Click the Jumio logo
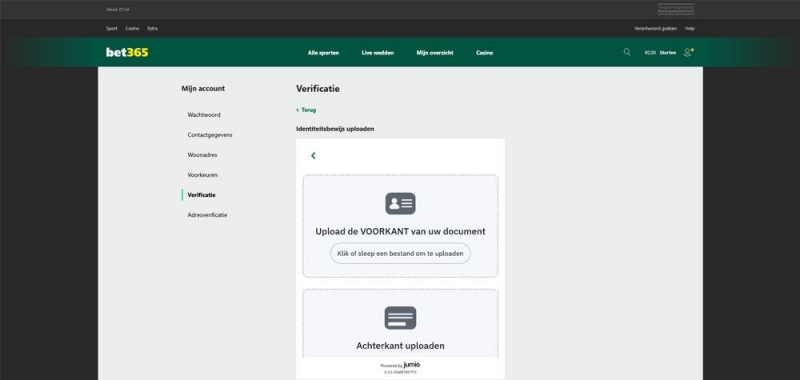Image resolution: width=800 pixels, height=380 pixels. (x=411, y=365)
